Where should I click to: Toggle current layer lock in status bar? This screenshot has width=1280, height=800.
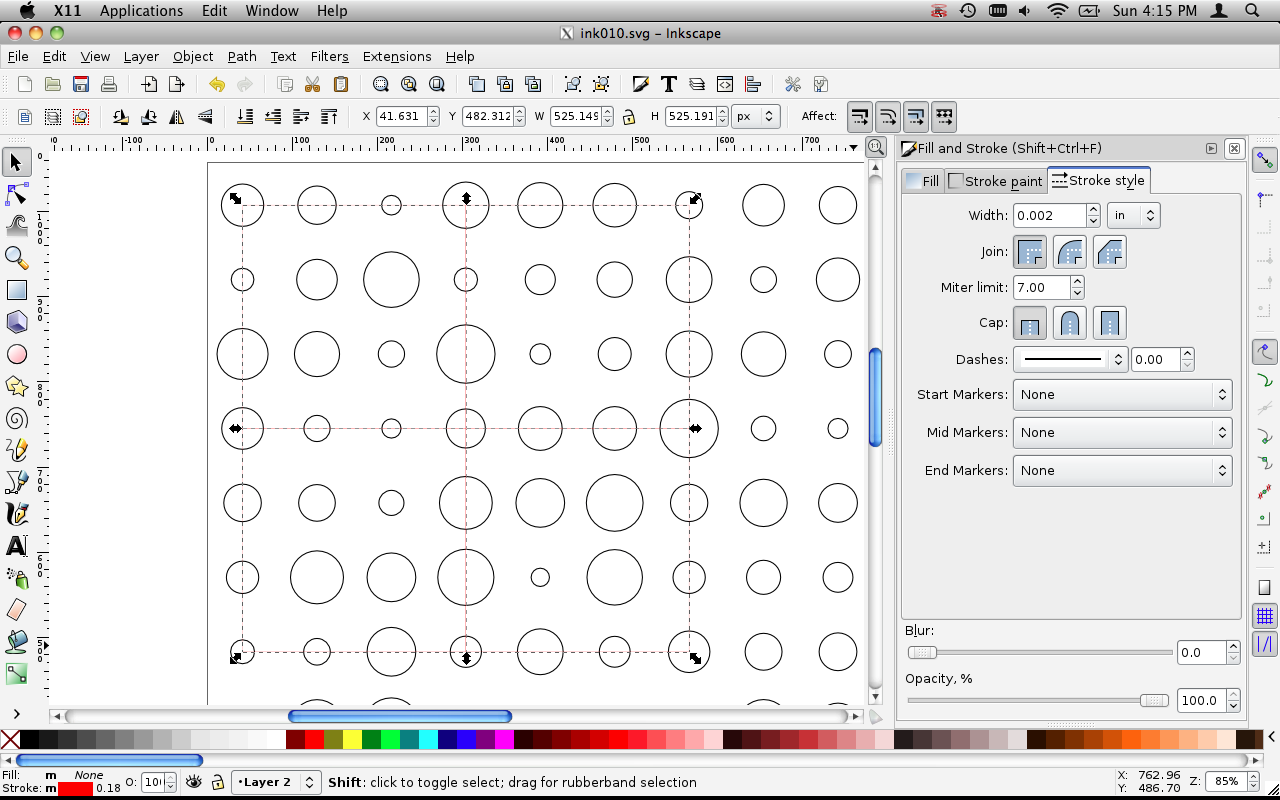[217, 782]
